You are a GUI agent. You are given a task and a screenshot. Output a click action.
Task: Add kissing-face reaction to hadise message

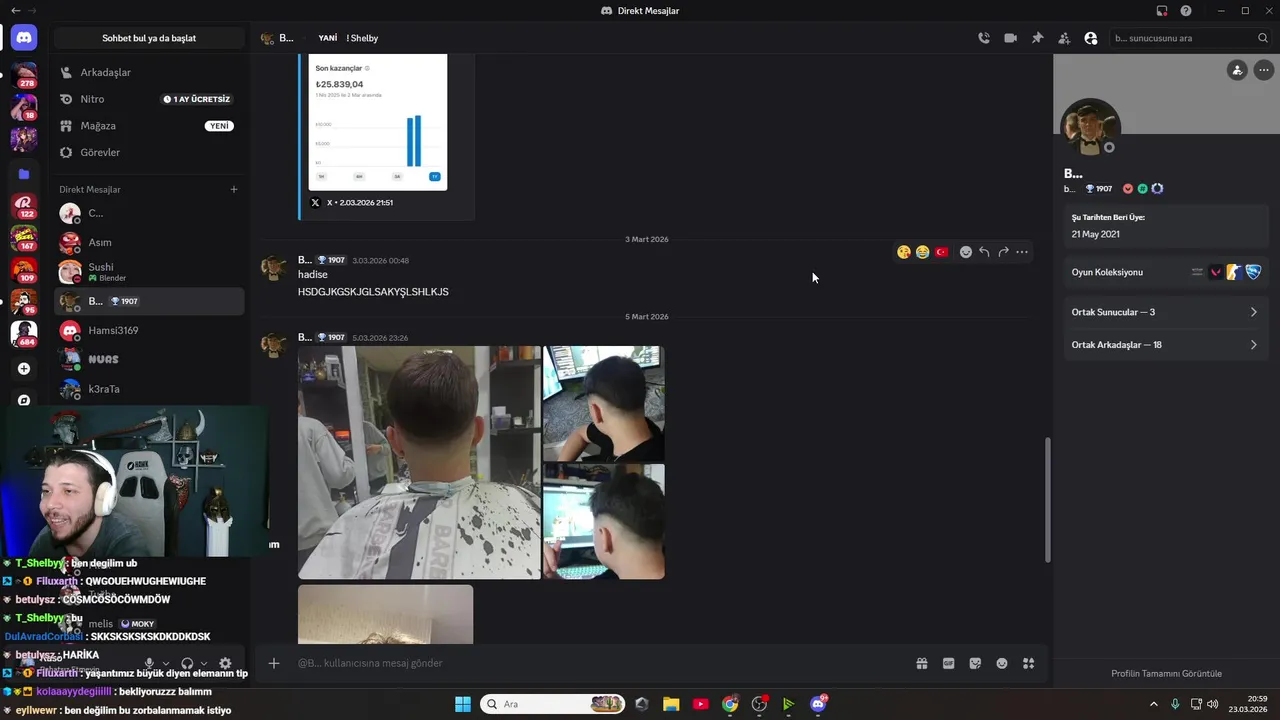tap(904, 252)
